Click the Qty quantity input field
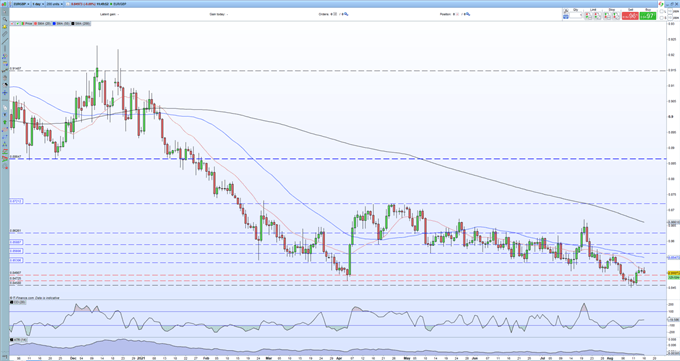This screenshot has height=361, width=680. [576, 15]
